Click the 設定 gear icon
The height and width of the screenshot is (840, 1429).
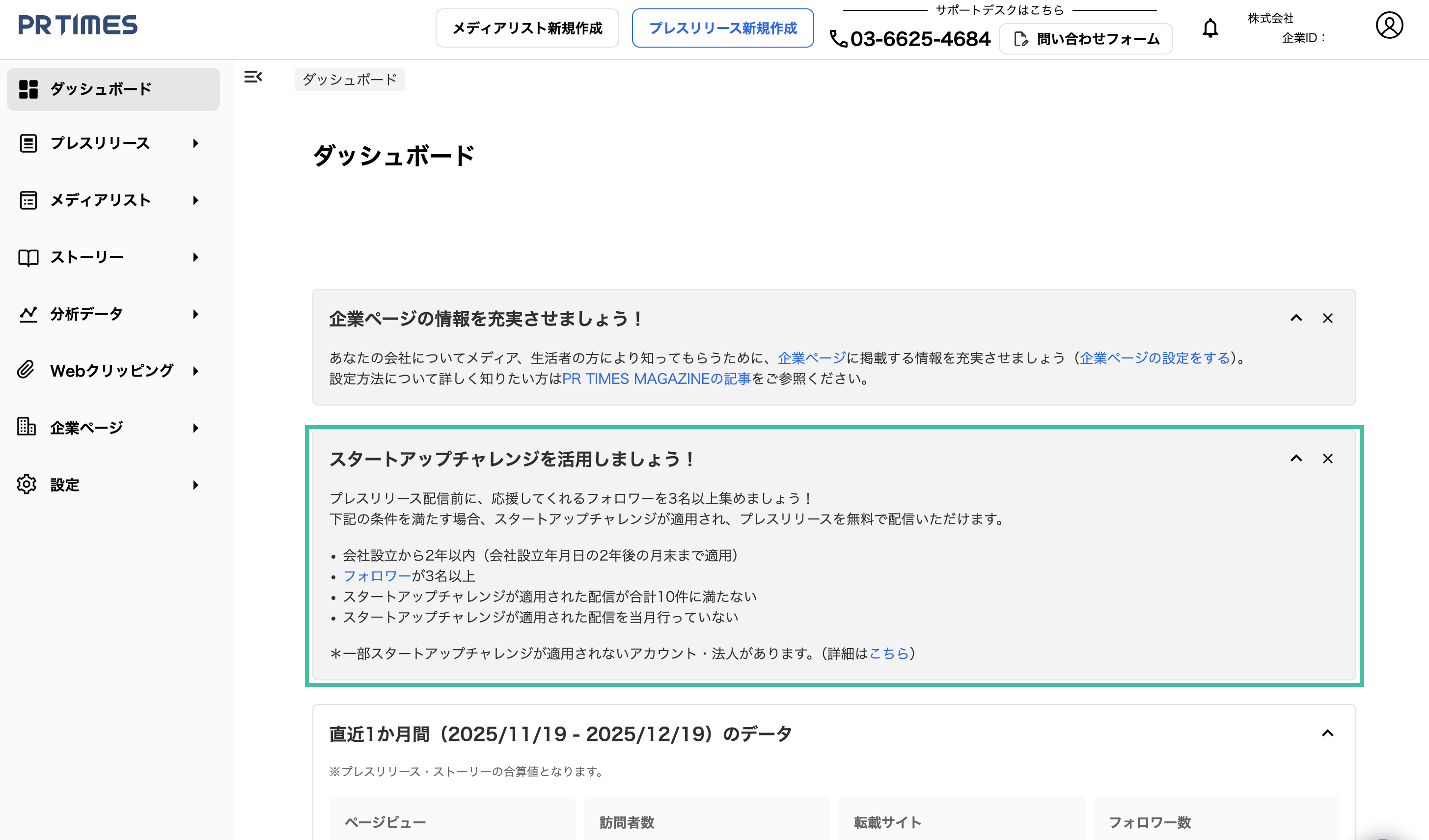(26, 485)
